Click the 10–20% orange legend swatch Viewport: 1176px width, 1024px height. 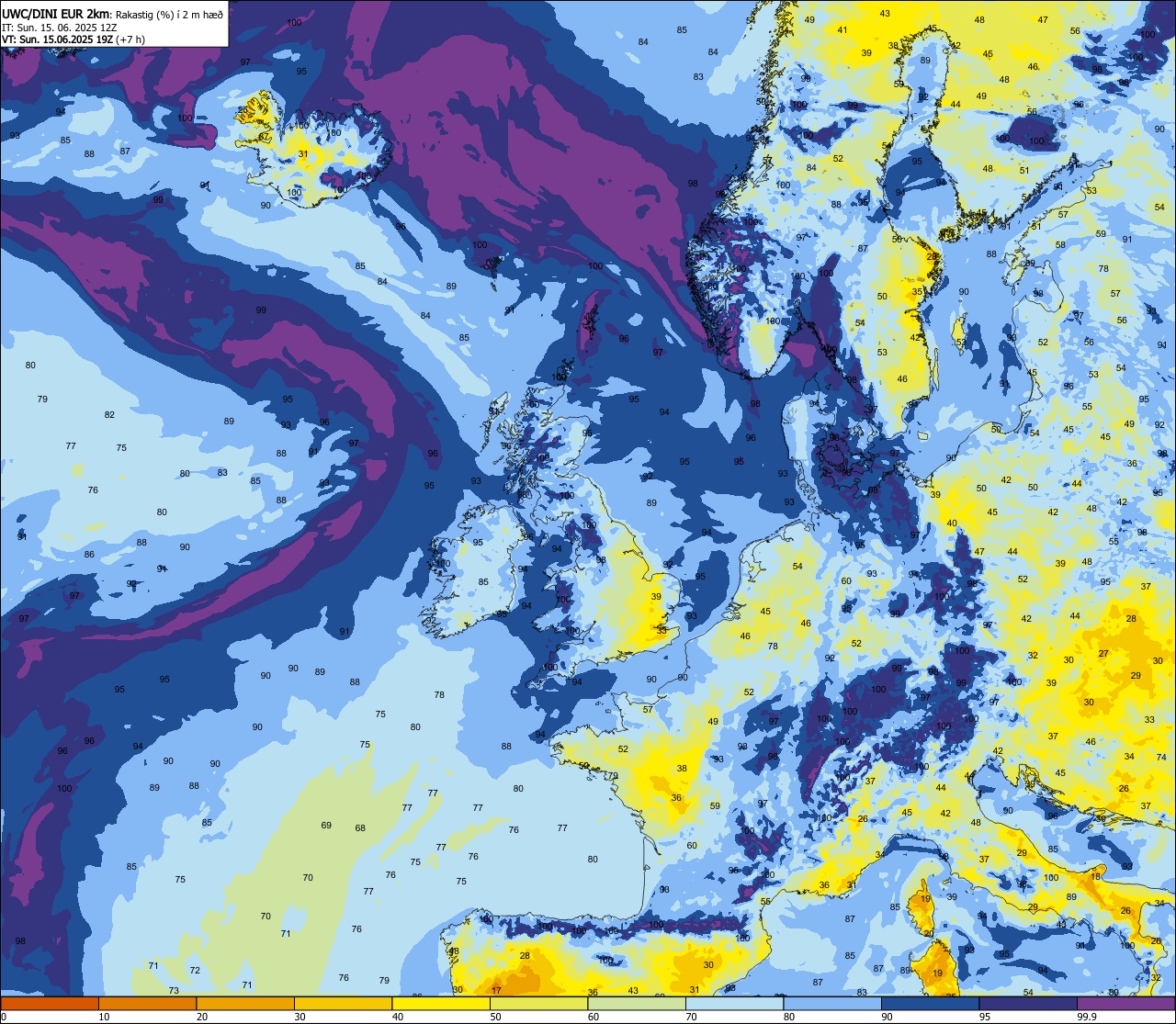pos(148,1004)
